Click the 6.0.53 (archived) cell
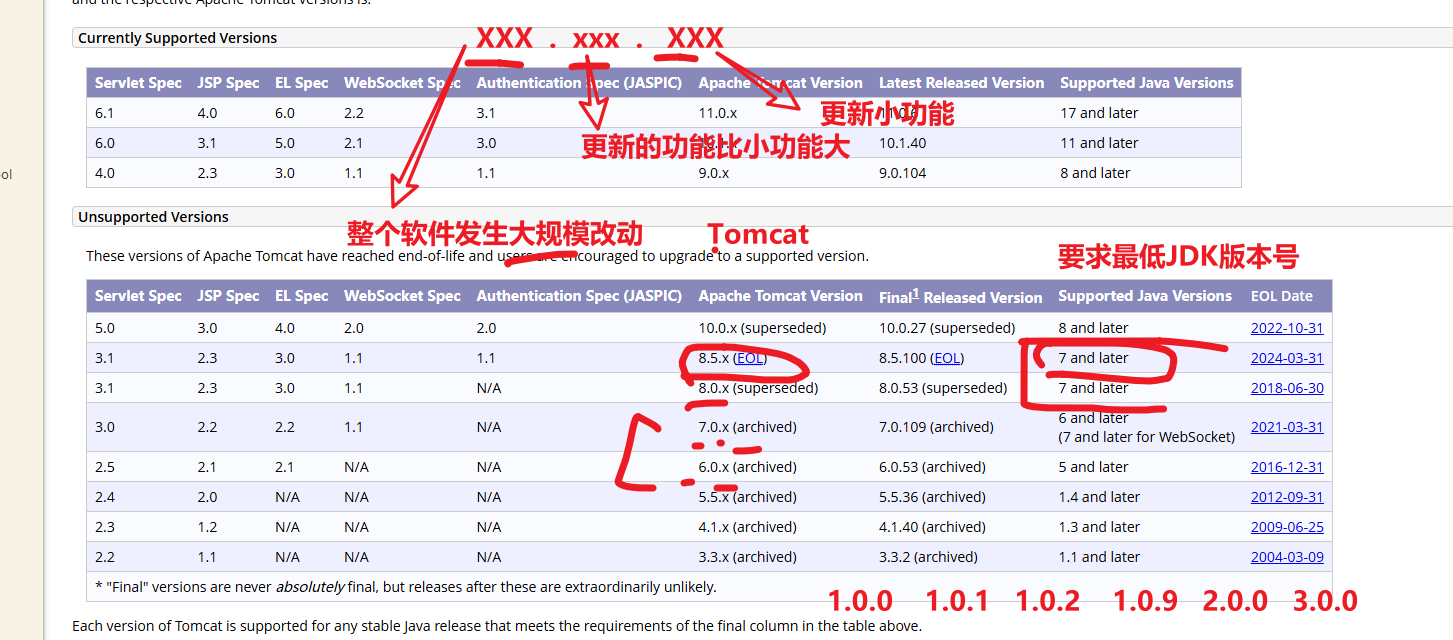This screenshot has width=1453, height=640. tap(932, 467)
